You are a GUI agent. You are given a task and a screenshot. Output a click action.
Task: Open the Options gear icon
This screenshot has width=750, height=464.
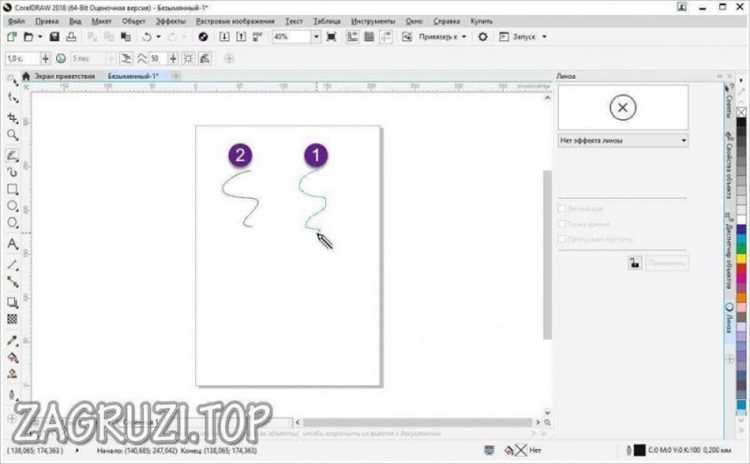pos(483,37)
